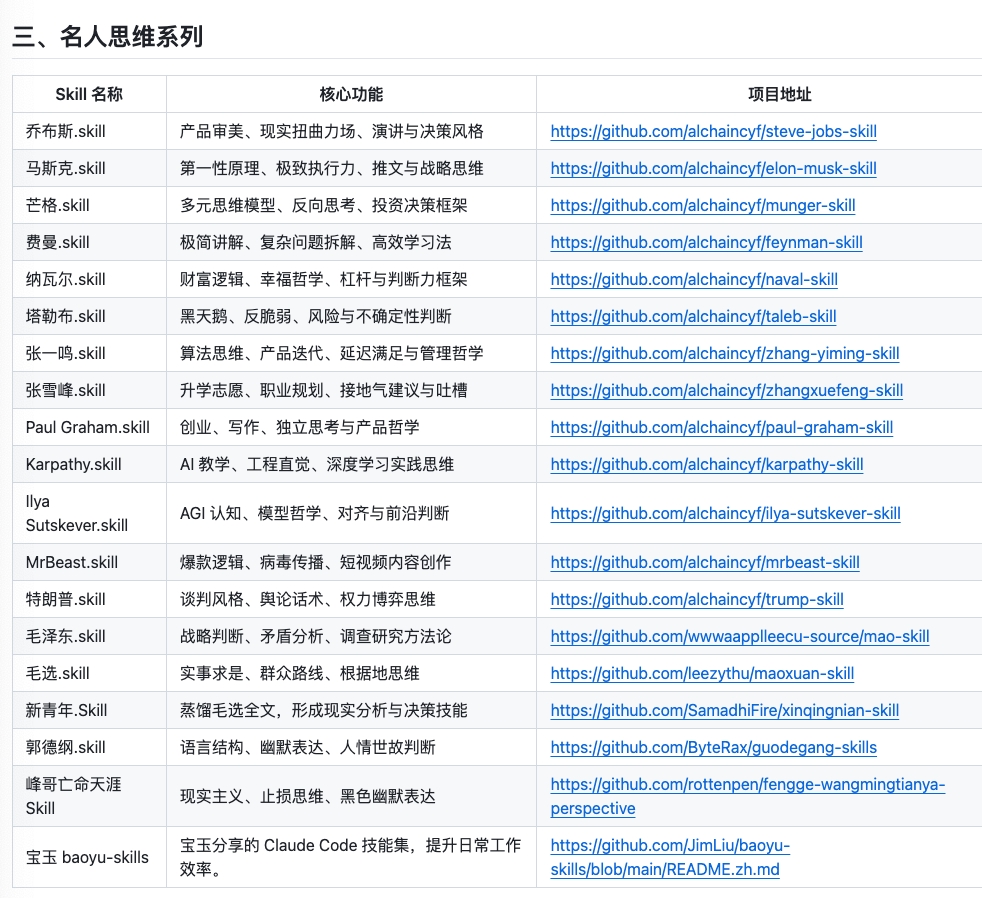This screenshot has width=982, height=898.
Task: Open the leezythu/maoxuan-skill link
Action: [702, 673]
